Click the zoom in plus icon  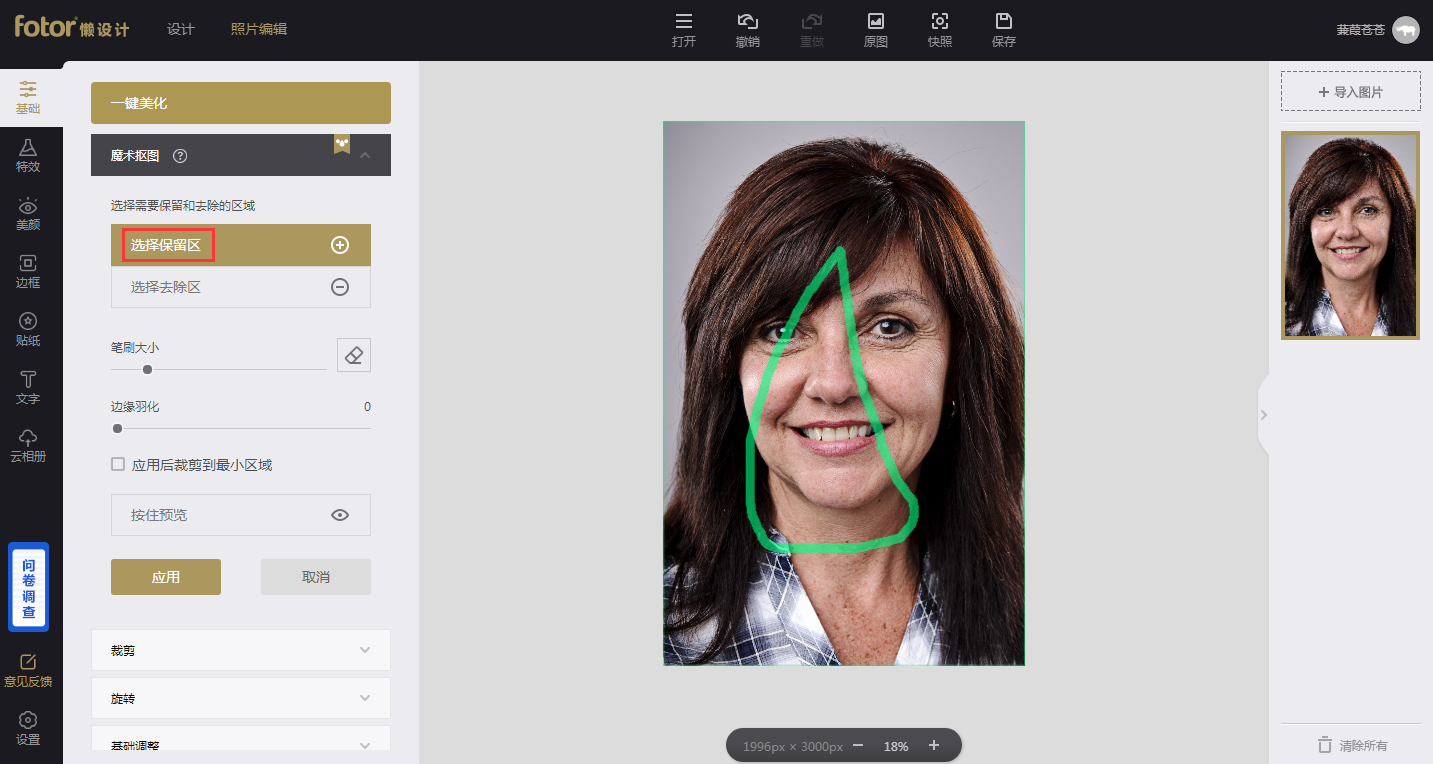[934, 745]
